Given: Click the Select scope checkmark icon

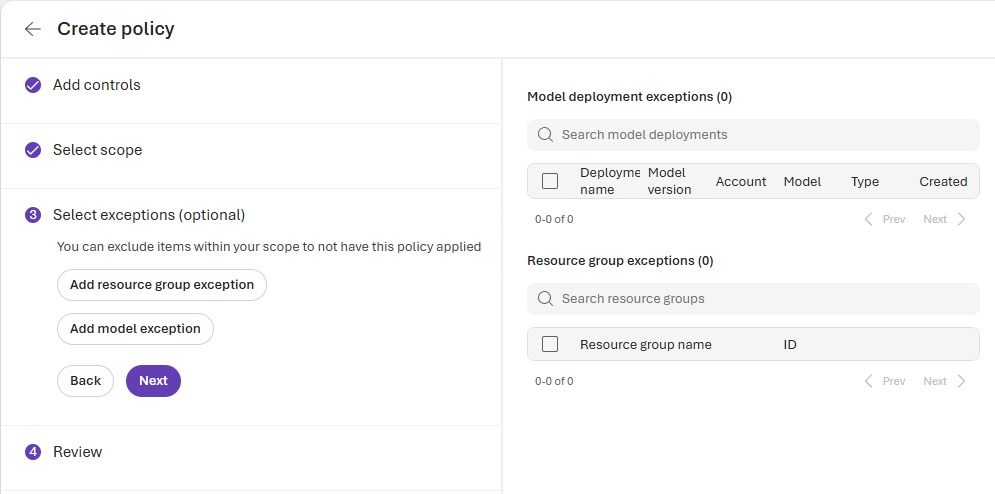Looking at the screenshot, I should [33, 150].
